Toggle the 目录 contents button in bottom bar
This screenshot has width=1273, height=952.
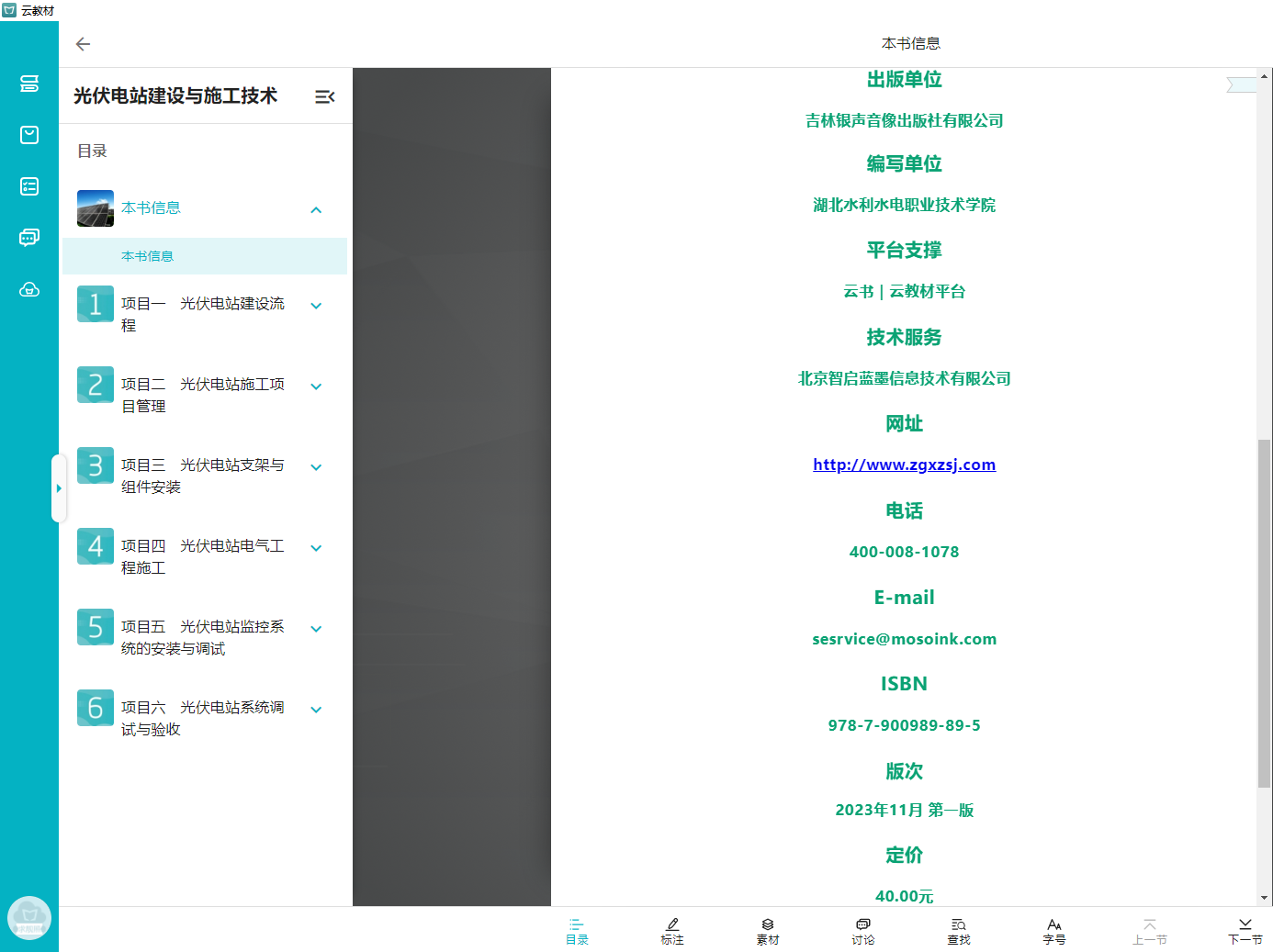577,931
